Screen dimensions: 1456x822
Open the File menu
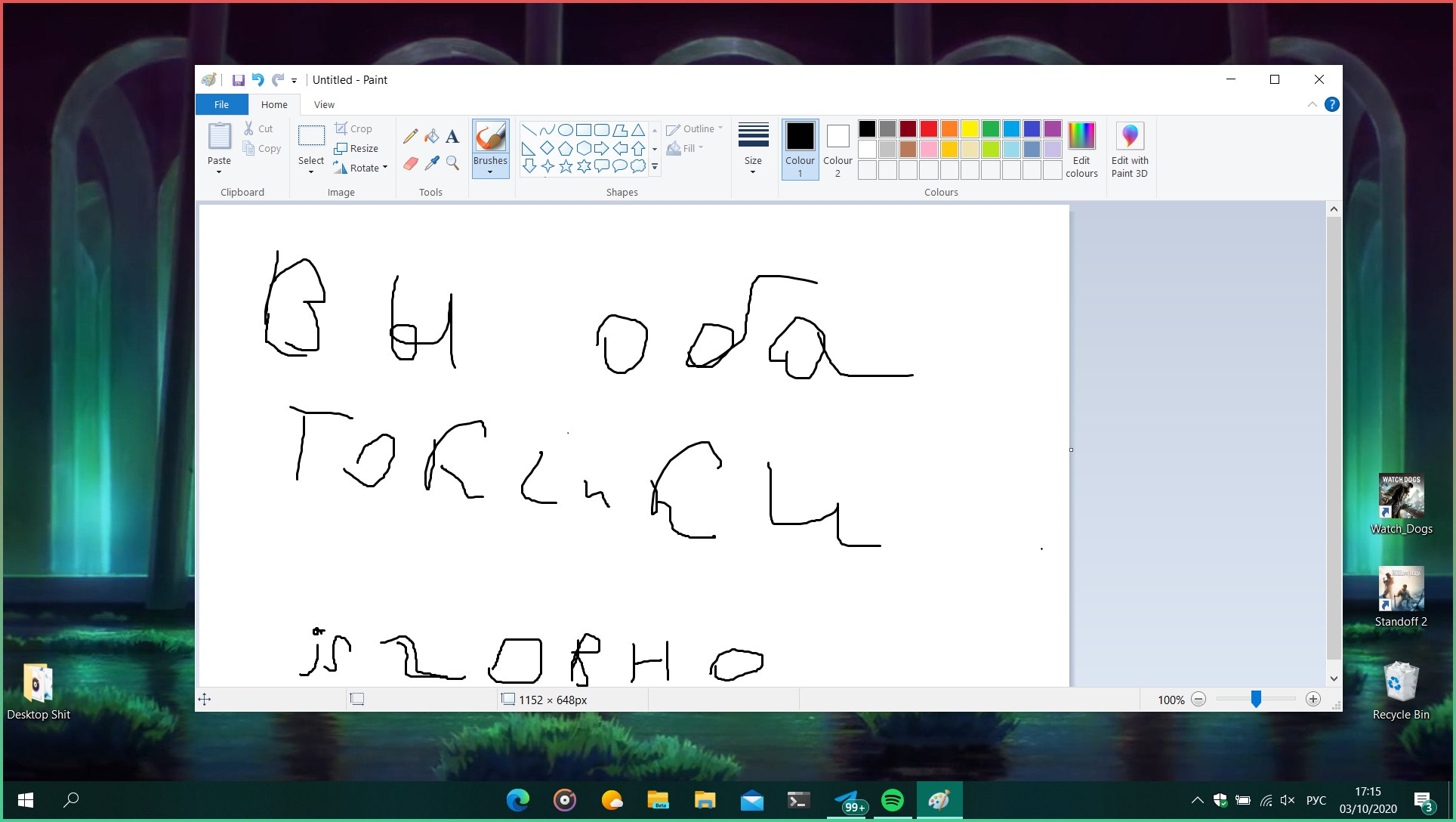221,105
